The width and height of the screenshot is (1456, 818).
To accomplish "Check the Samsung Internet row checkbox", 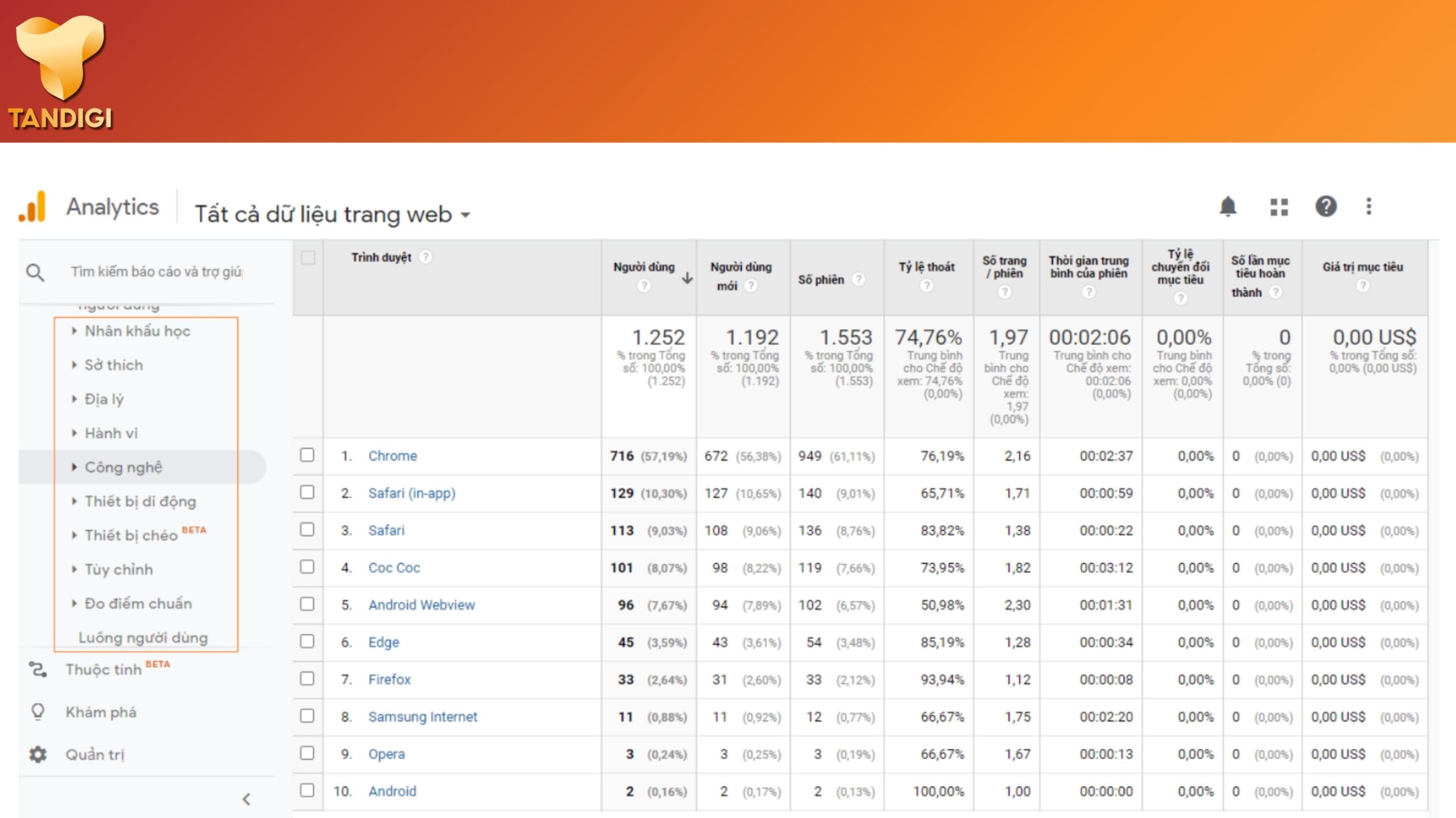I will pyautogui.click(x=307, y=716).
